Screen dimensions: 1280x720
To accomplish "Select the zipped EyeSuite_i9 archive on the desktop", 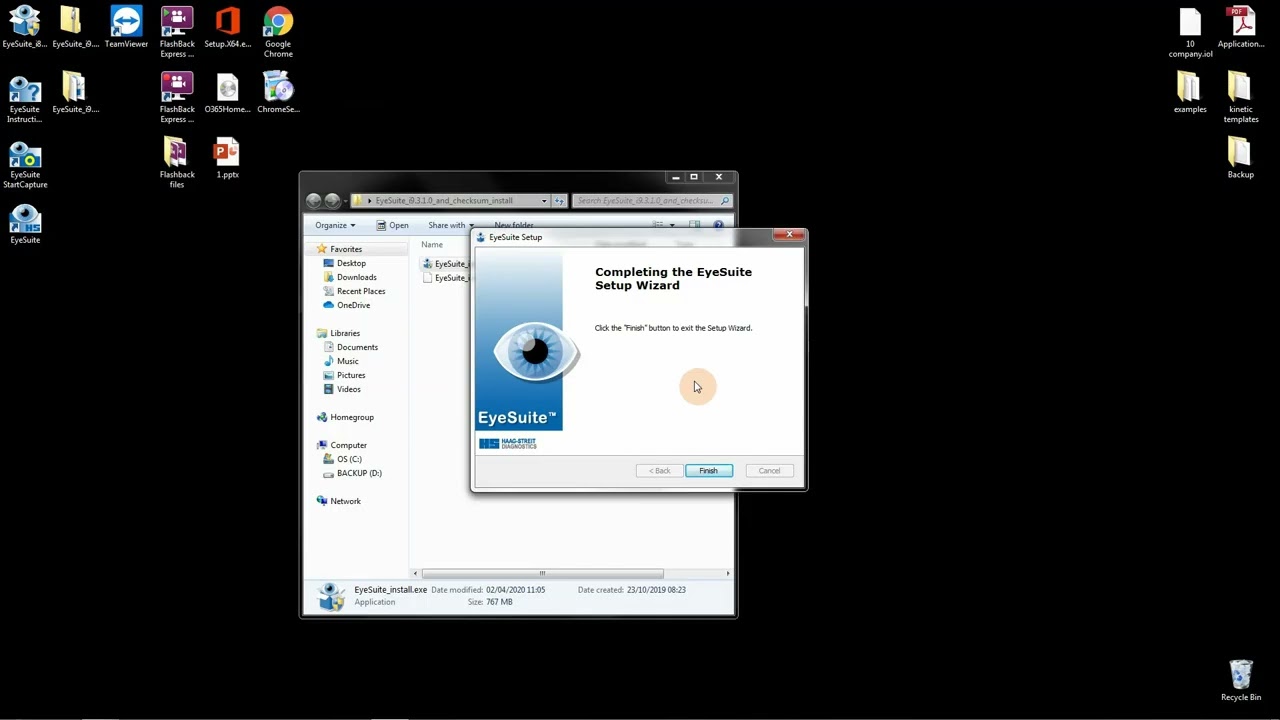I will 75,27.
